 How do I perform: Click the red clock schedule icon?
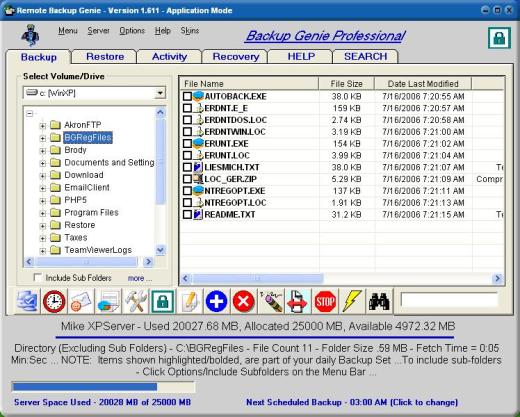click(x=54, y=301)
